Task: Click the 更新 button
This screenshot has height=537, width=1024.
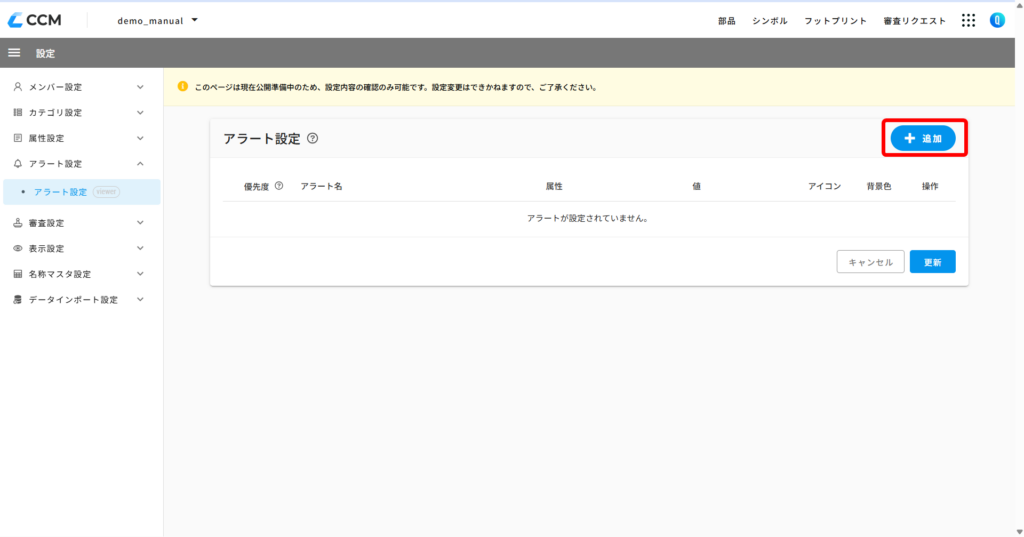Action: pyautogui.click(x=933, y=262)
